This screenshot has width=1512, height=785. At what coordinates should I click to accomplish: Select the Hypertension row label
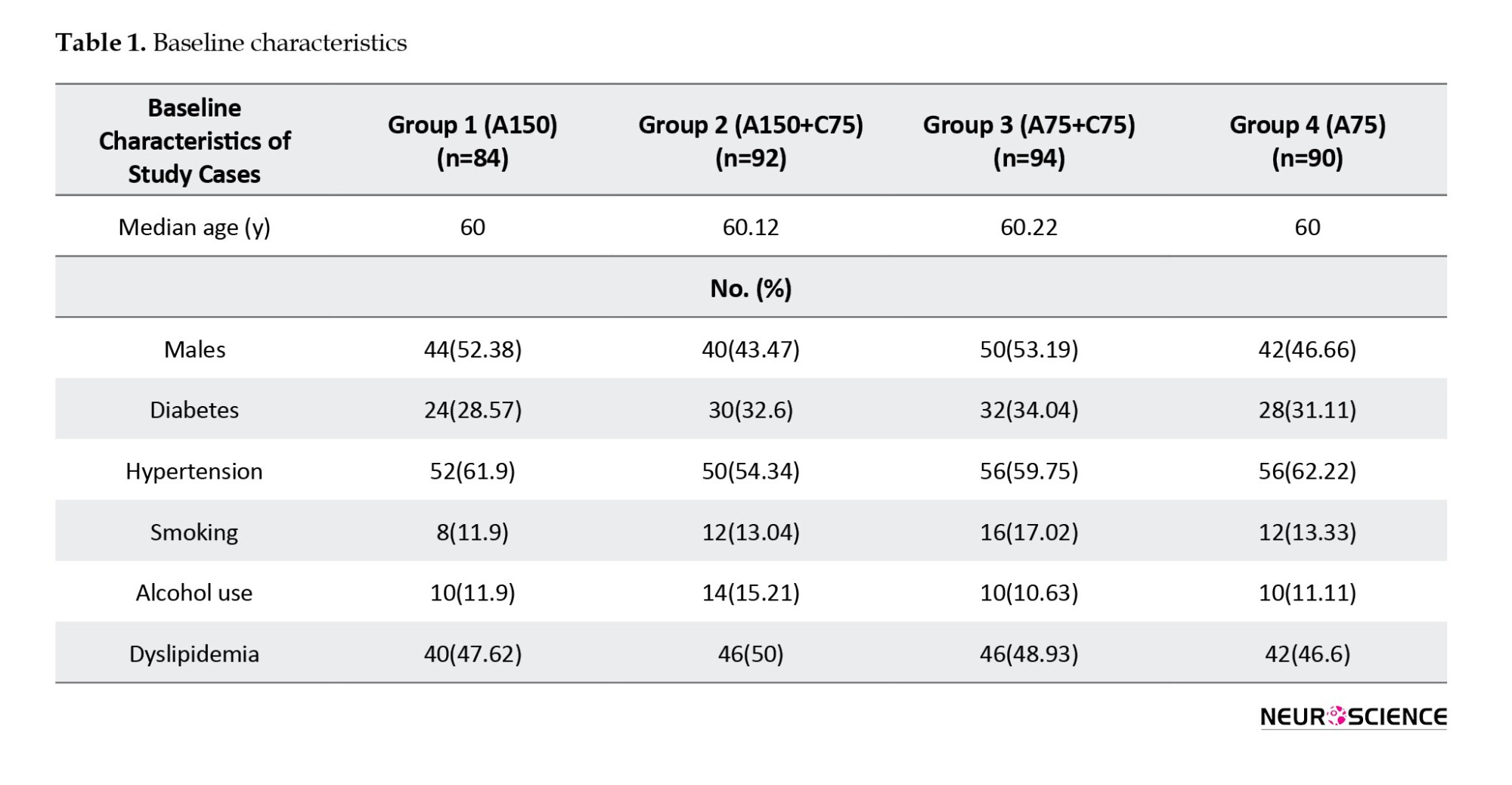pos(194,471)
